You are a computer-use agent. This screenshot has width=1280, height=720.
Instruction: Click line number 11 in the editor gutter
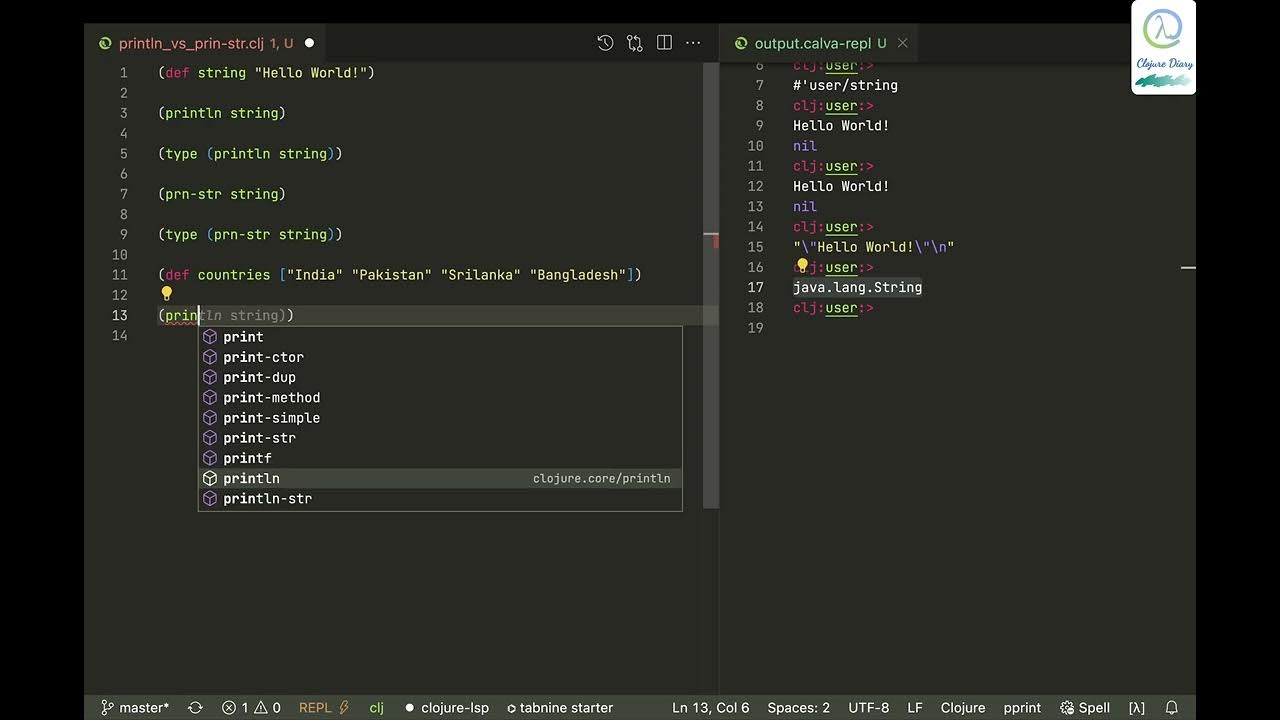120,275
